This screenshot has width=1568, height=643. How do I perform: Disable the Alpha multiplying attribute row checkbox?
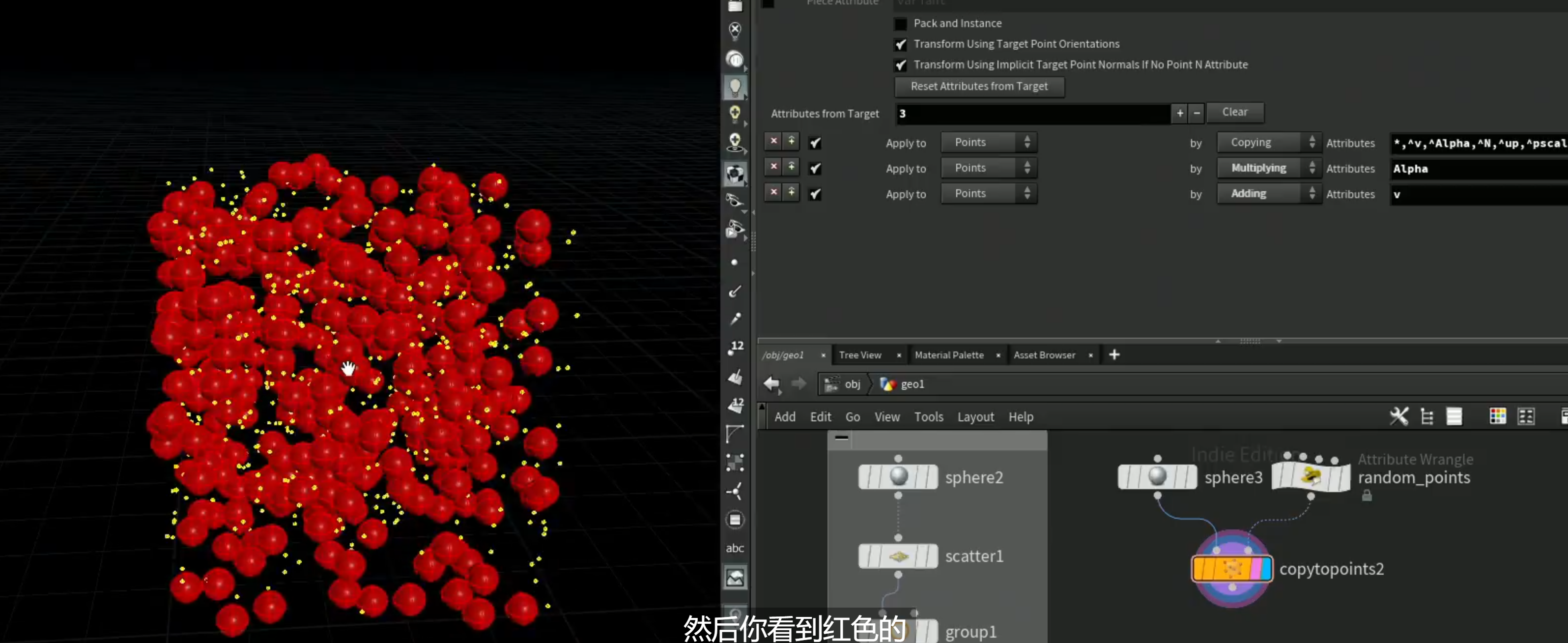point(815,169)
